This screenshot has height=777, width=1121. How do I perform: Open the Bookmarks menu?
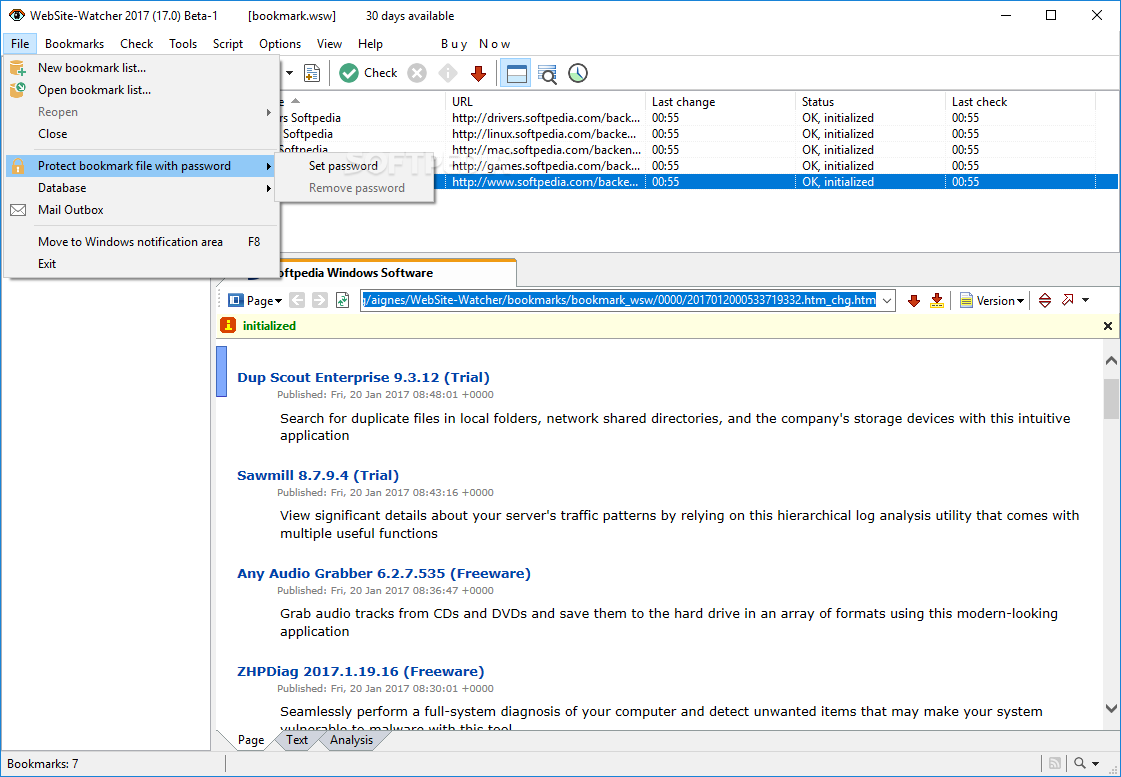click(x=74, y=44)
